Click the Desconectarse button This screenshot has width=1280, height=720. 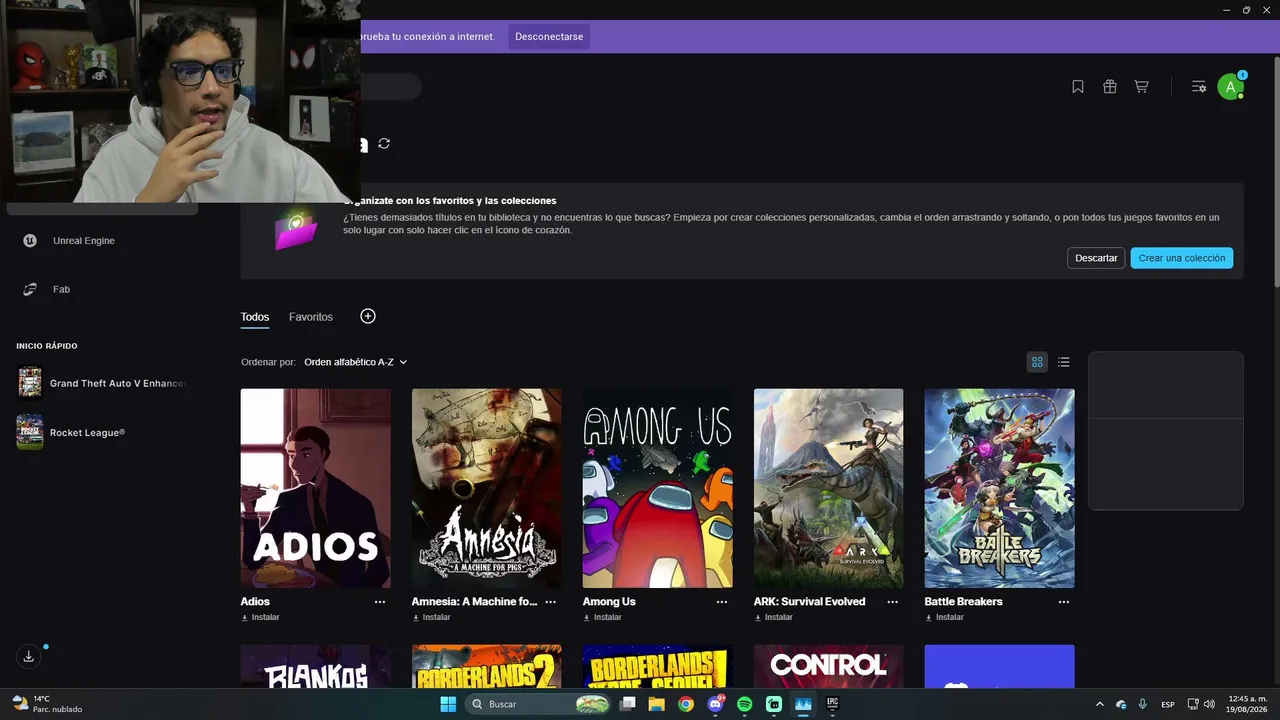click(x=549, y=37)
